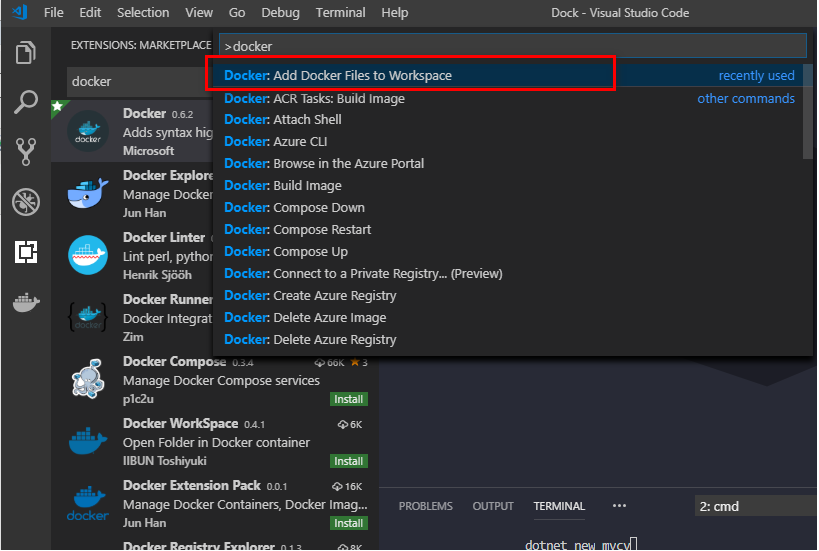This screenshot has height=551, width=819.
Task: Switch to the PROBLEMS panel tab
Action: click(426, 506)
